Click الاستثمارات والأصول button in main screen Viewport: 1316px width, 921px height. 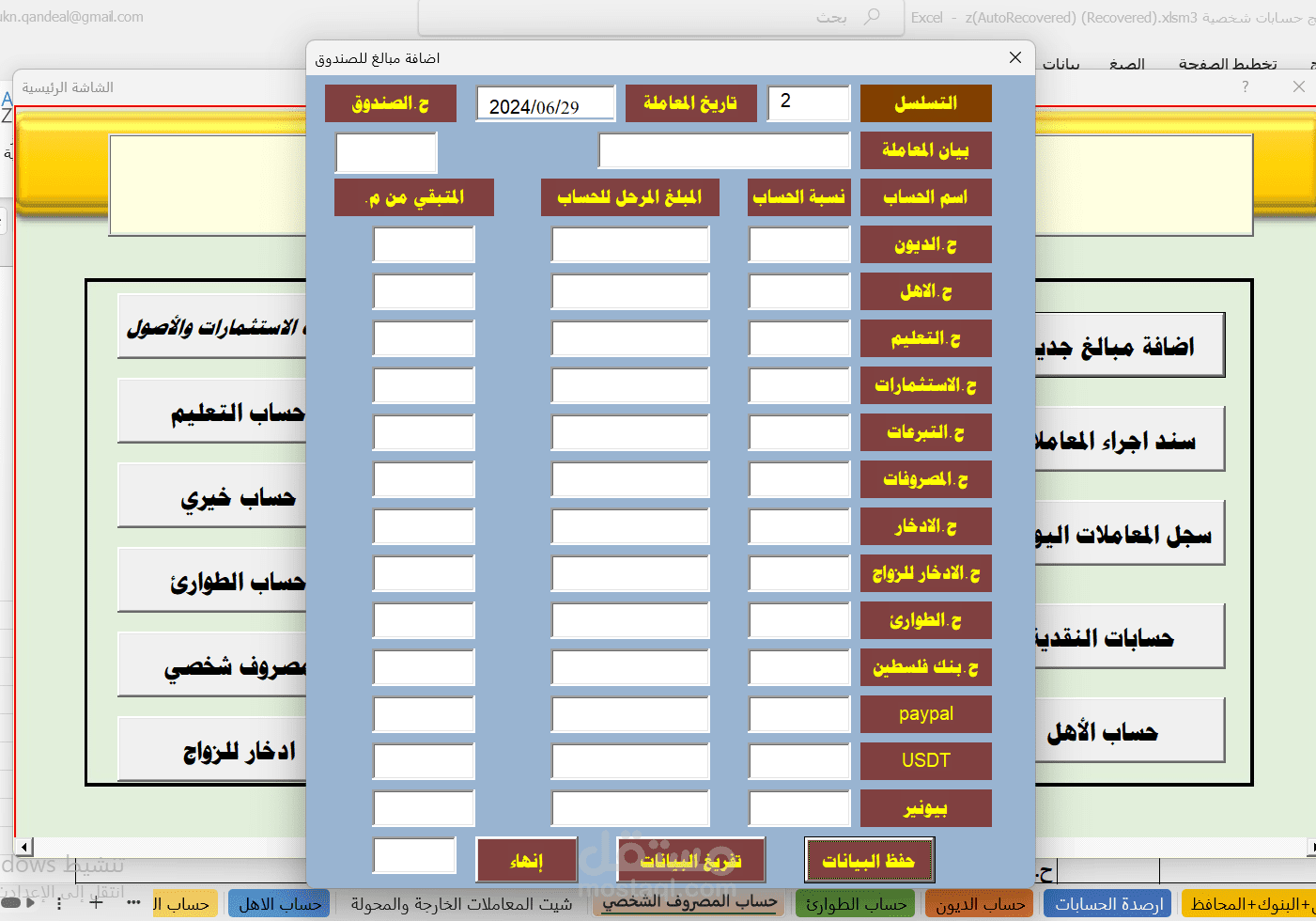point(212,326)
